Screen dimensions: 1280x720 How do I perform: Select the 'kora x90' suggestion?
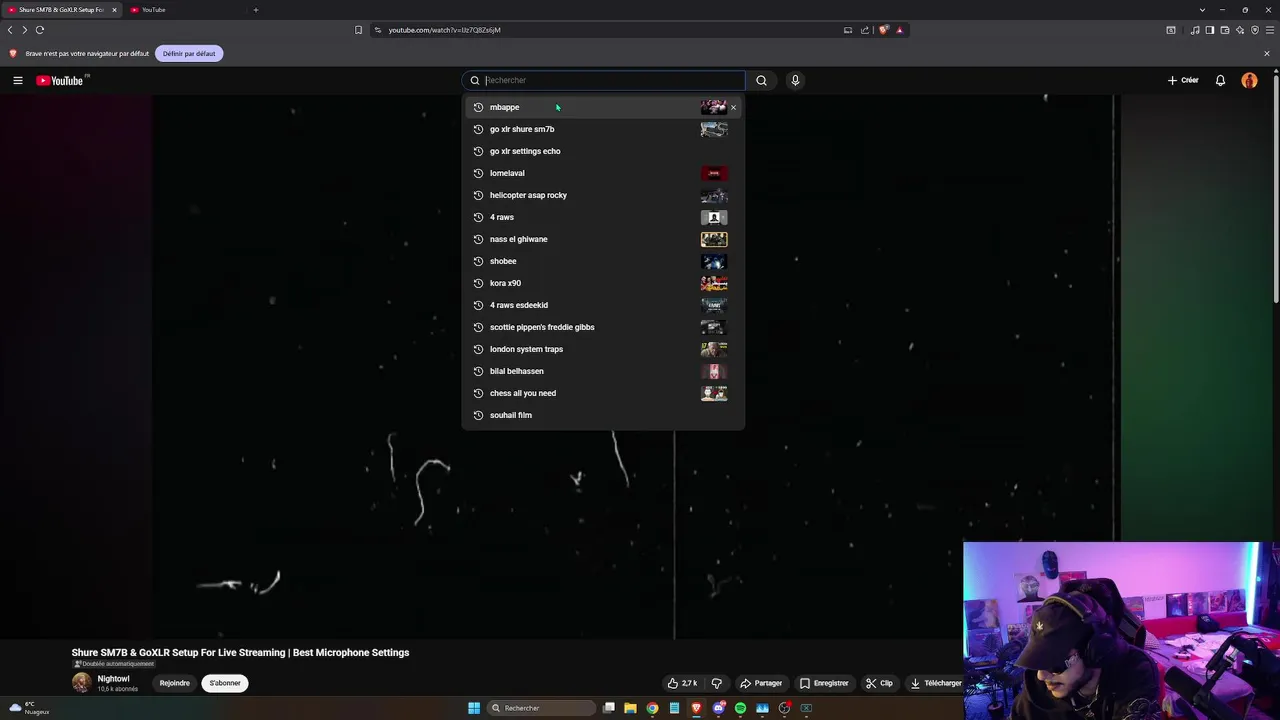[x=603, y=283]
